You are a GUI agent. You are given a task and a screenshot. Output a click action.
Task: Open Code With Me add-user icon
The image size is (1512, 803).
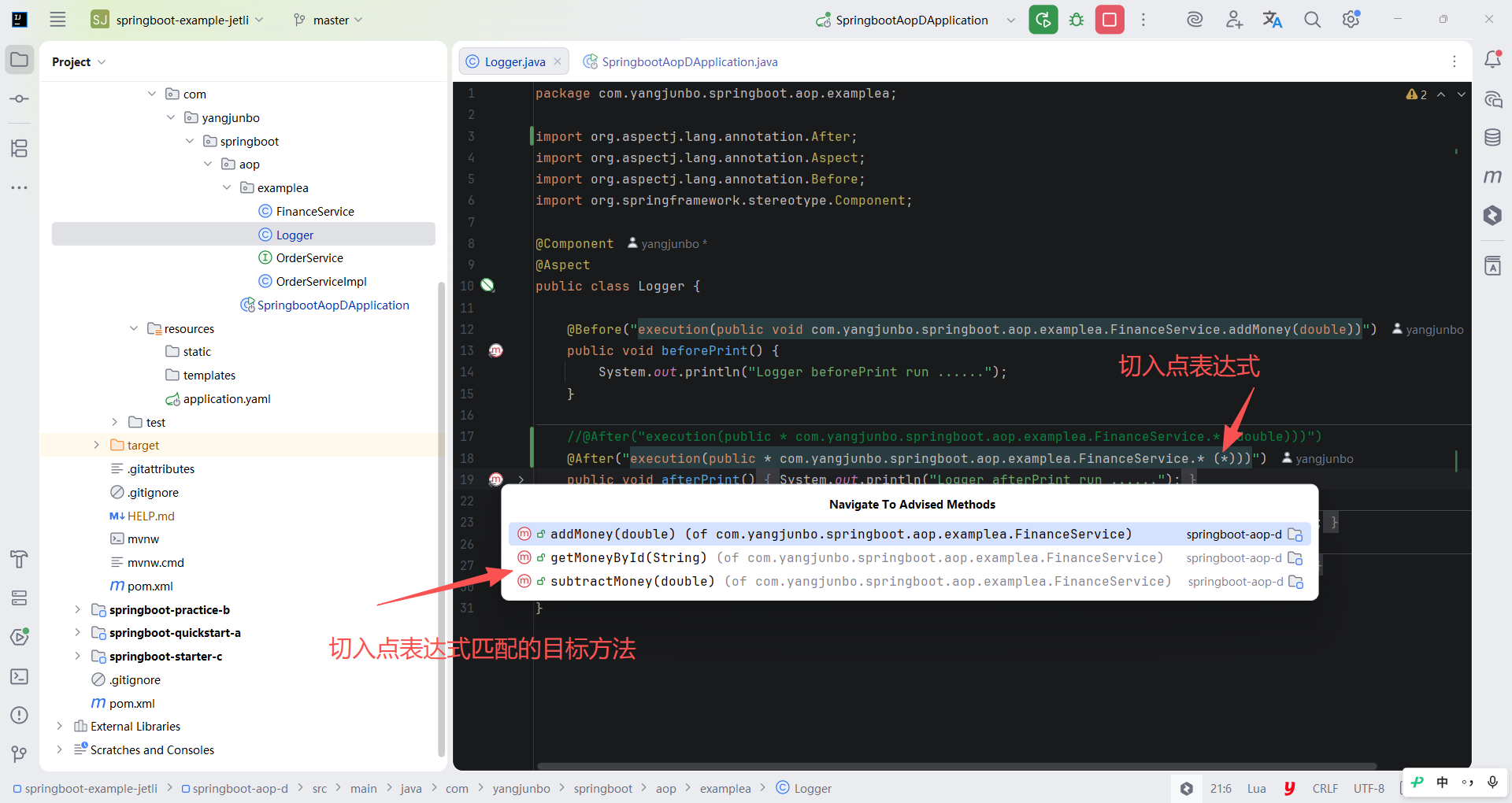pyautogui.click(x=1234, y=20)
